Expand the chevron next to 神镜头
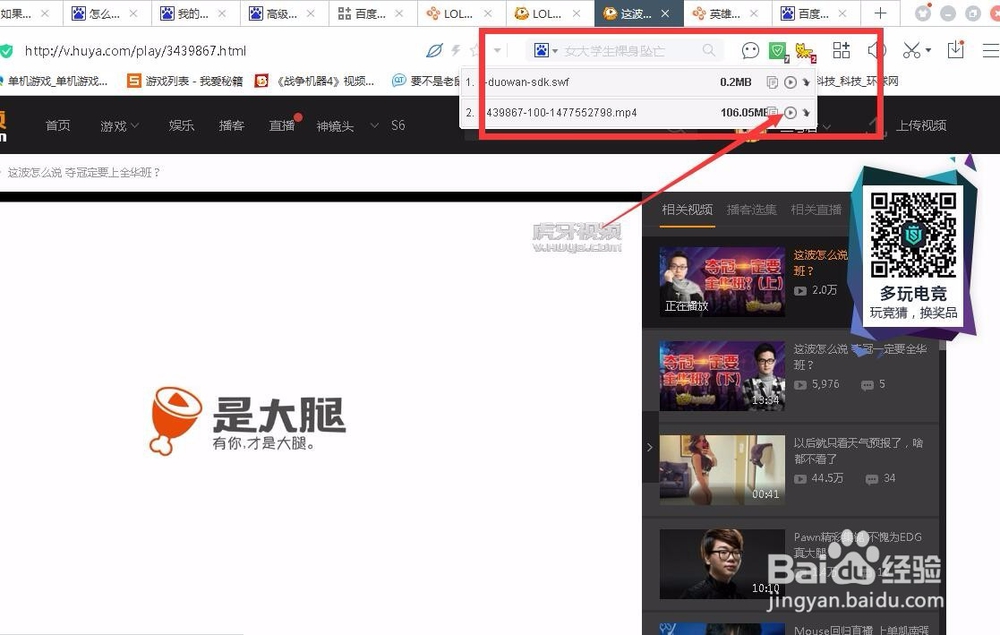This screenshot has width=1000, height=635. (374, 126)
